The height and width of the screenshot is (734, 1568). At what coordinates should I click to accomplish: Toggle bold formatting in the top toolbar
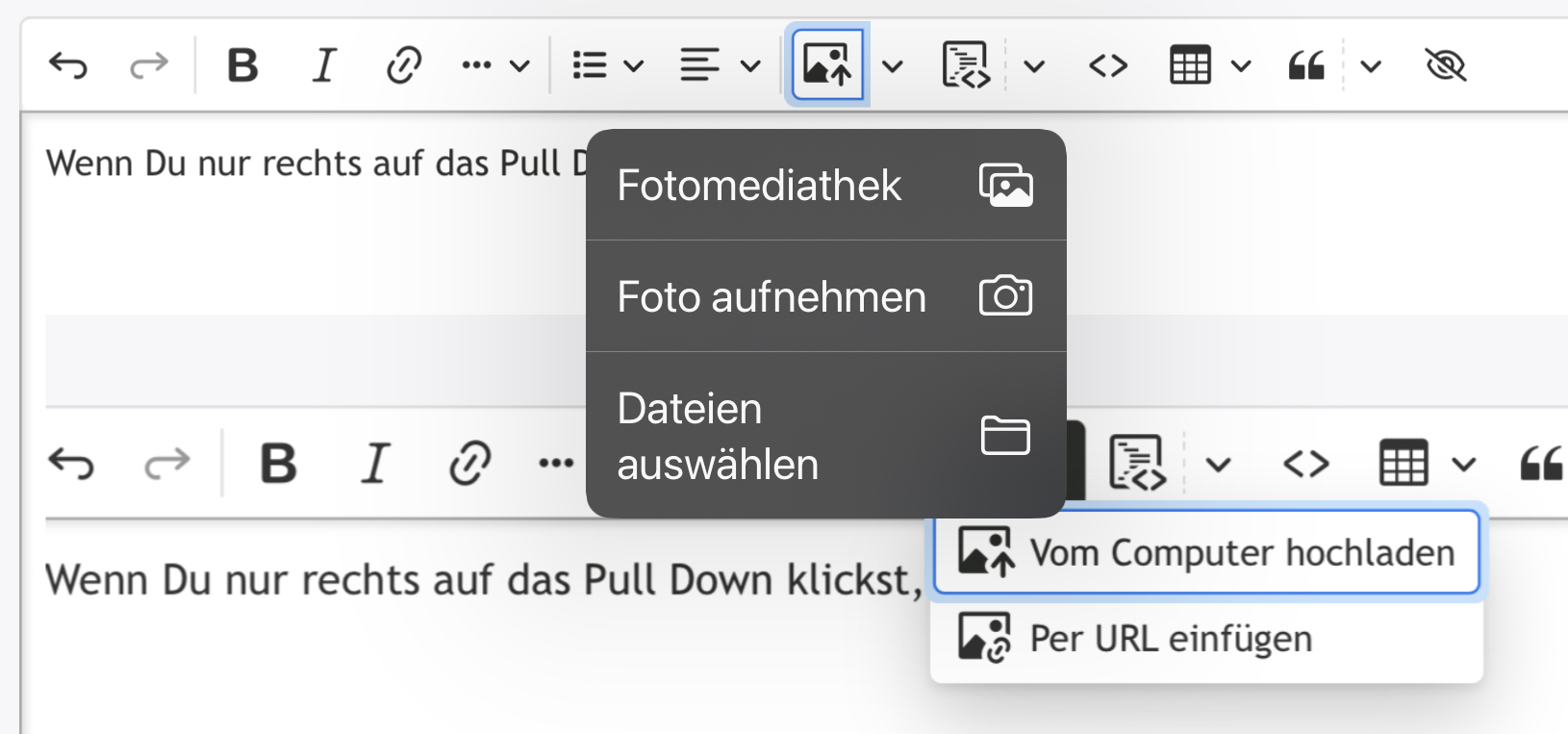pyautogui.click(x=242, y=66)
